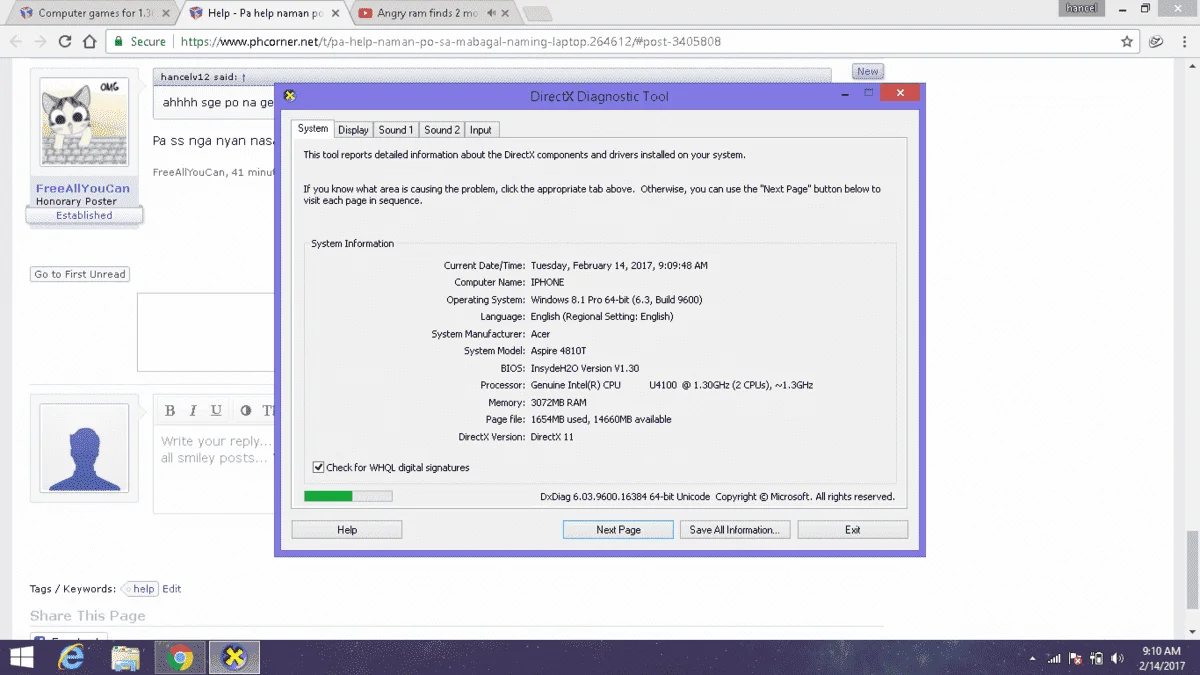Click the Aspire 4810T System Model value
The height and width of the screenshot is (675, 1200).
558,351
